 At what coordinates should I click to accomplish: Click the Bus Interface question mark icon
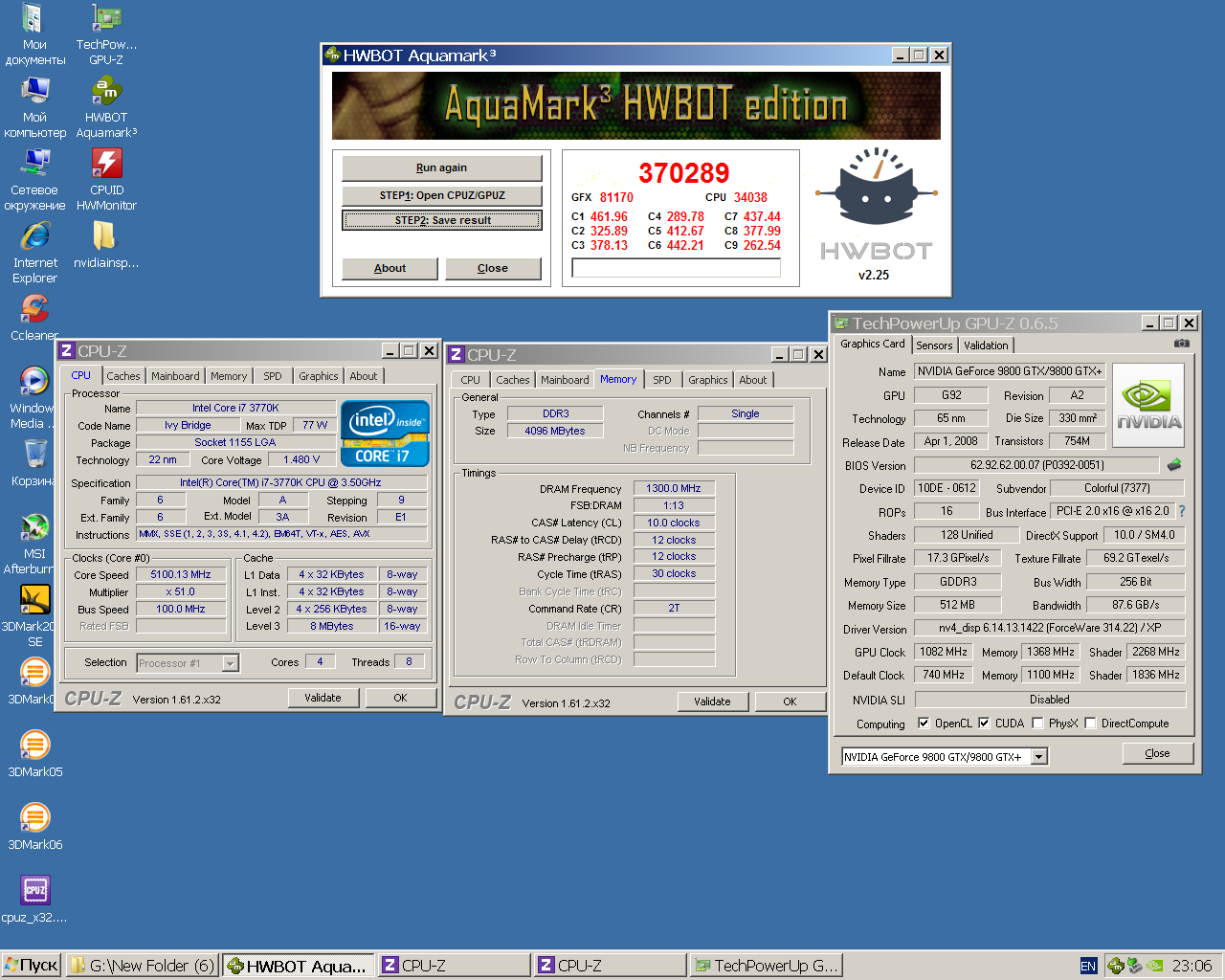1181,511
